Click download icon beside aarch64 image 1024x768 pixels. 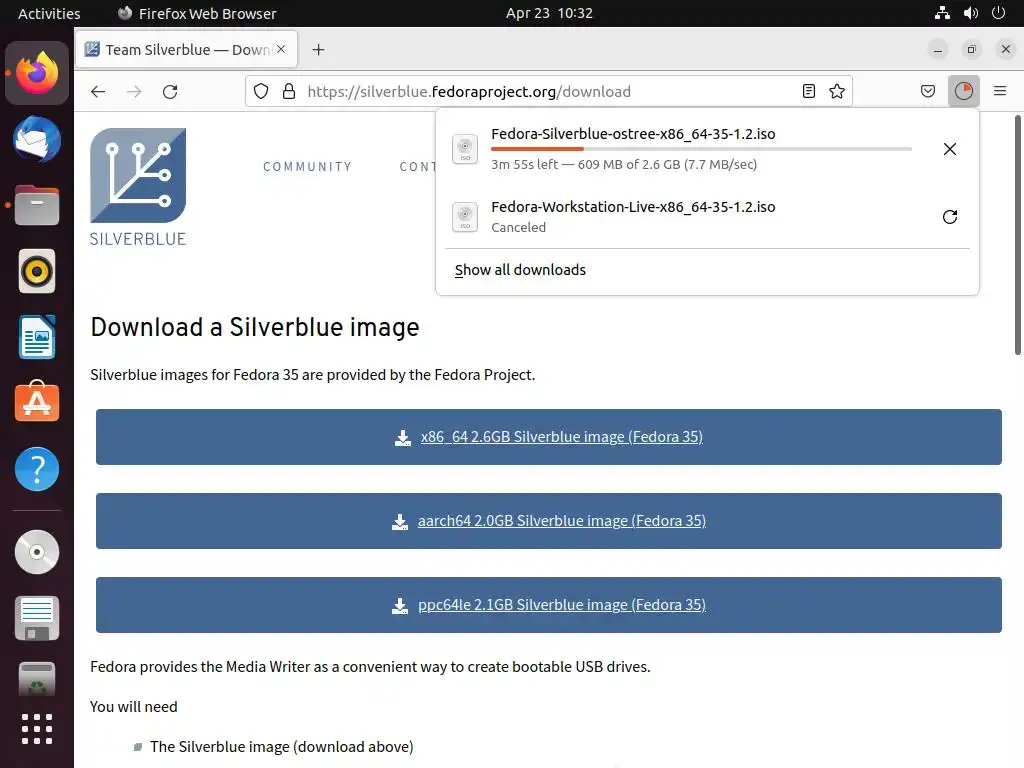pyautogui.click(x=400, y=522)
